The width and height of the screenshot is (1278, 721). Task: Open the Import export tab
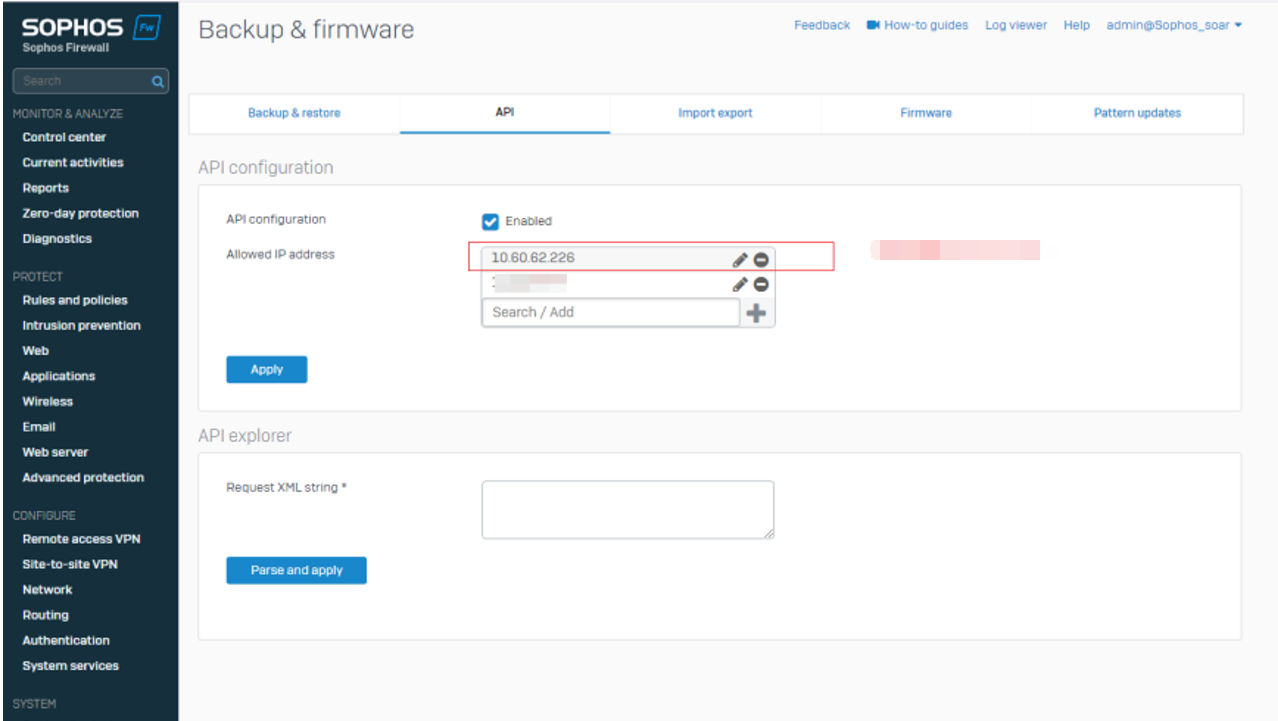pyautogui.click(x=715, y=113)
